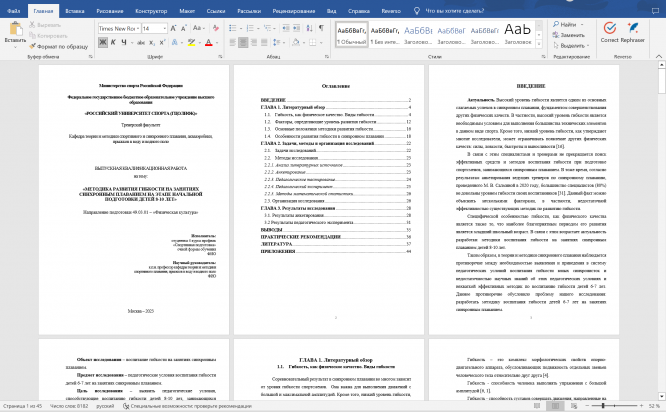Apply subscript formatting
666x412 pixels.
[x=152, y=42]
